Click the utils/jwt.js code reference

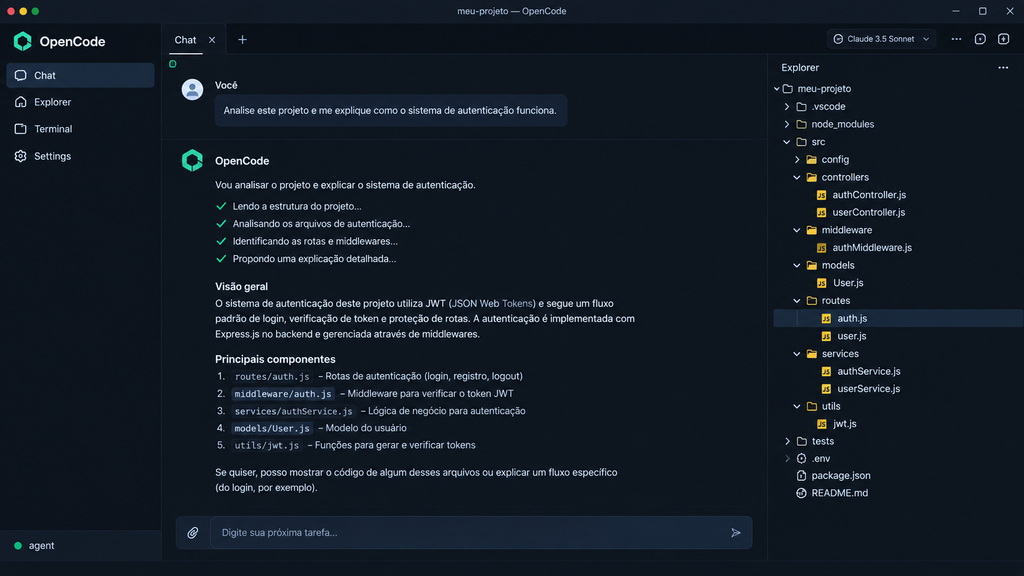266,445
